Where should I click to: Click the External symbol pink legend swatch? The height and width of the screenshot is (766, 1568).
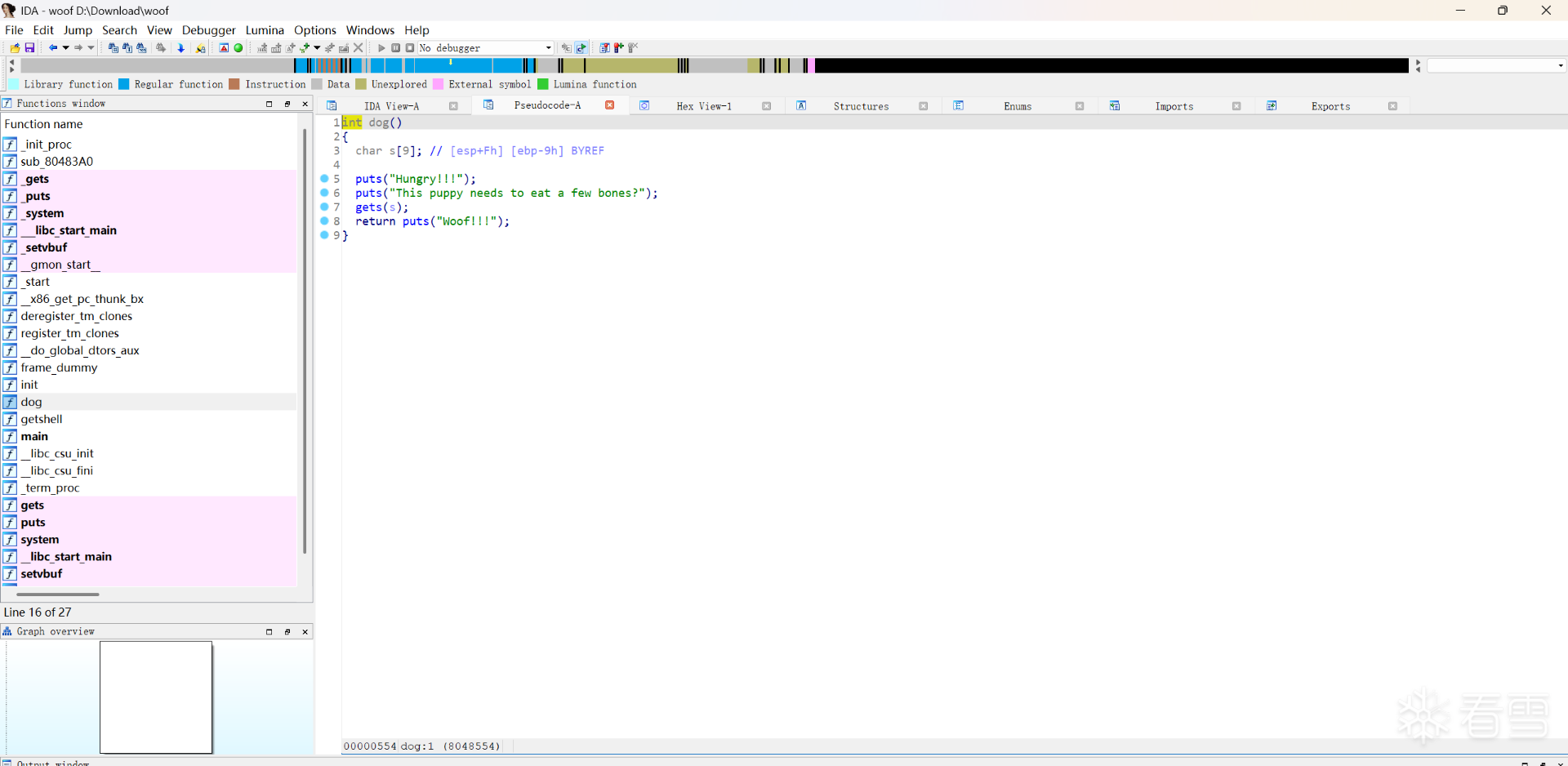[x=439, y=84]
